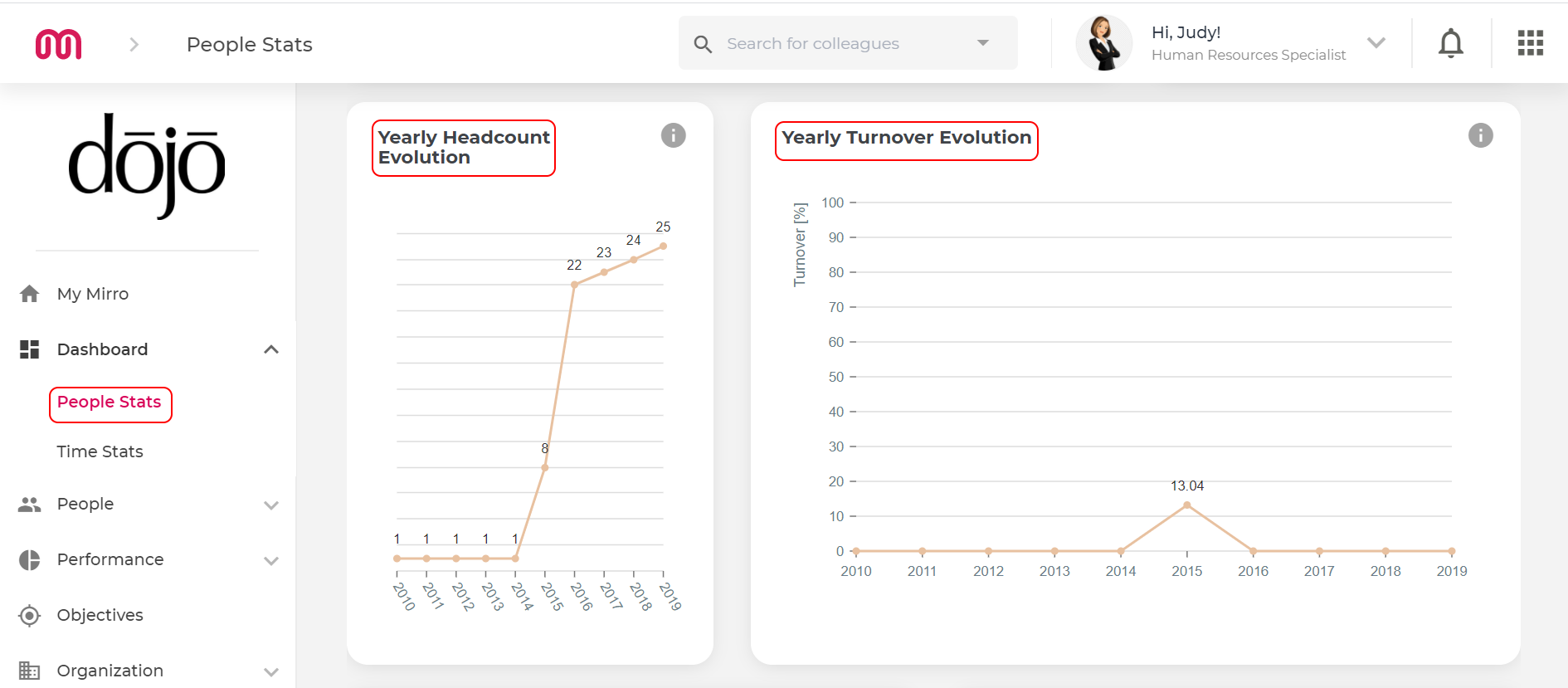Select the People menu item

click(85, 504)
